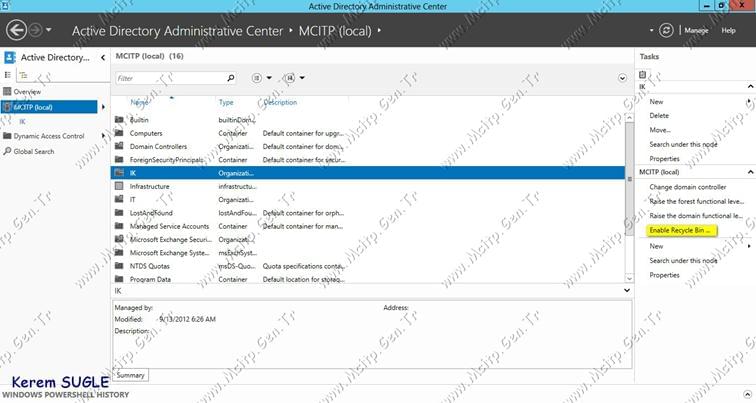Open the saved queries dropdown

[295, 78]
